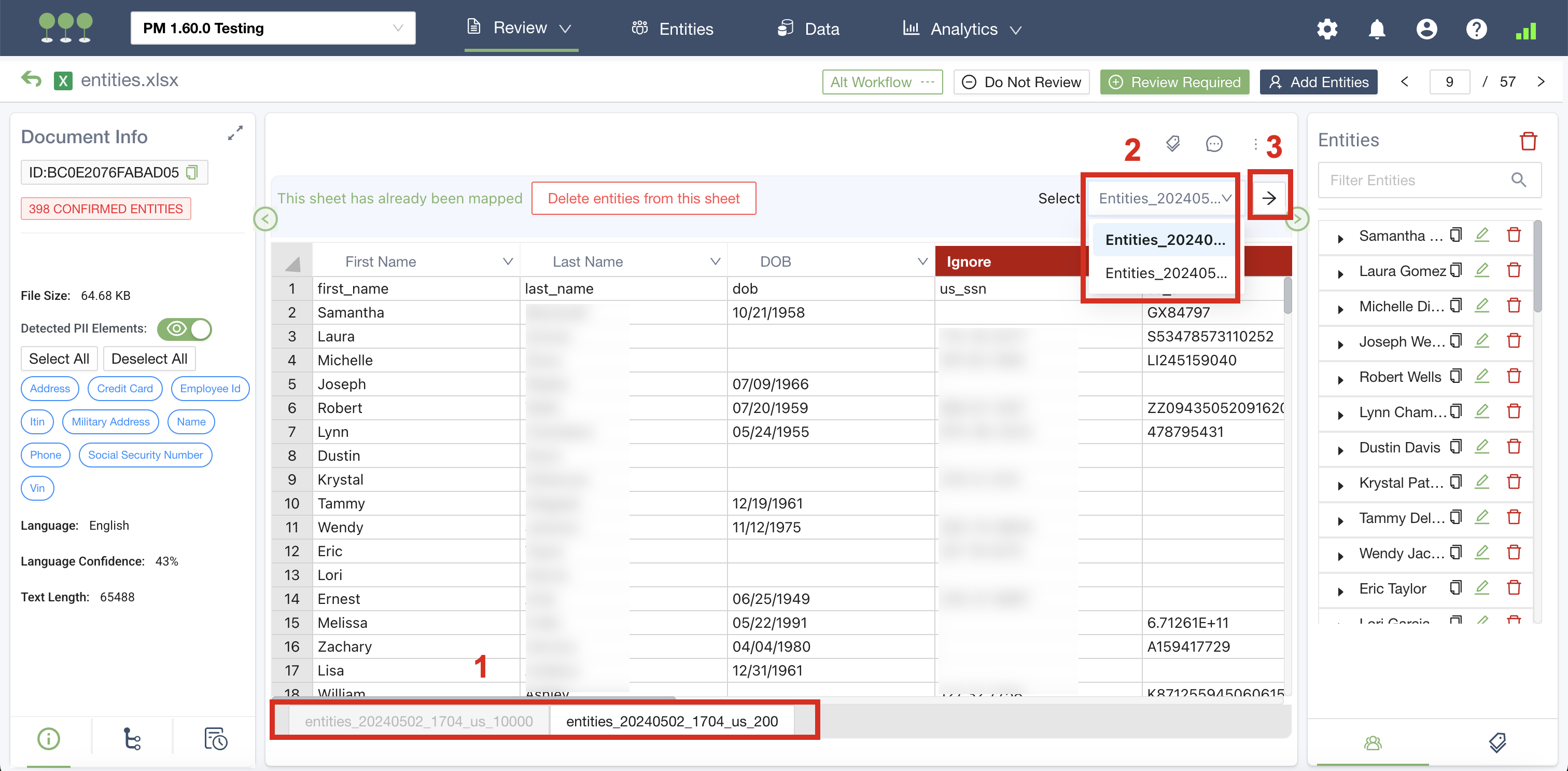Open the document history tab icon
This screenshot has height=771, width=1568.
pos(216,739)
